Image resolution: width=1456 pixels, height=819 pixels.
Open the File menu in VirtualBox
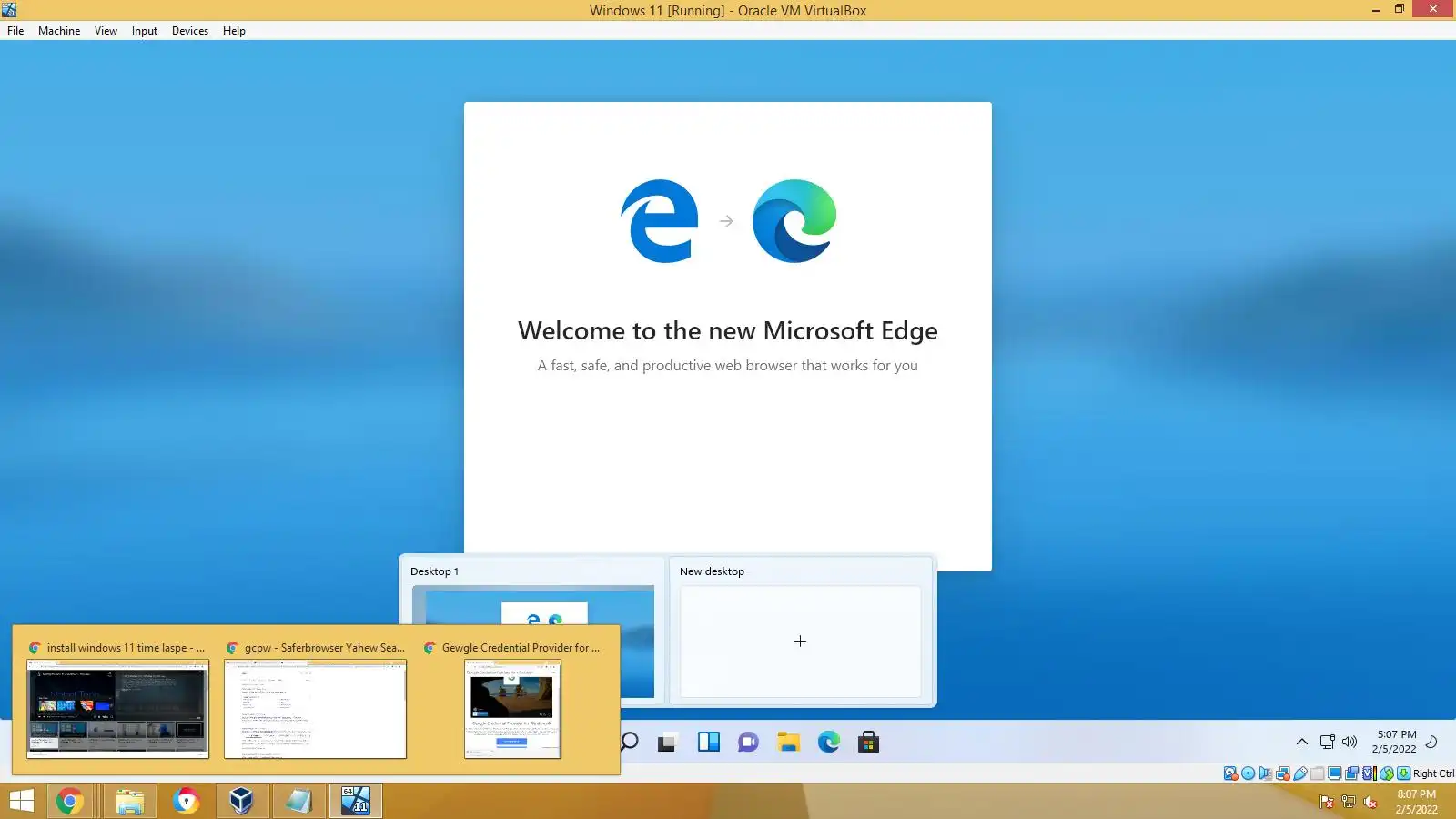coord(15,31)
